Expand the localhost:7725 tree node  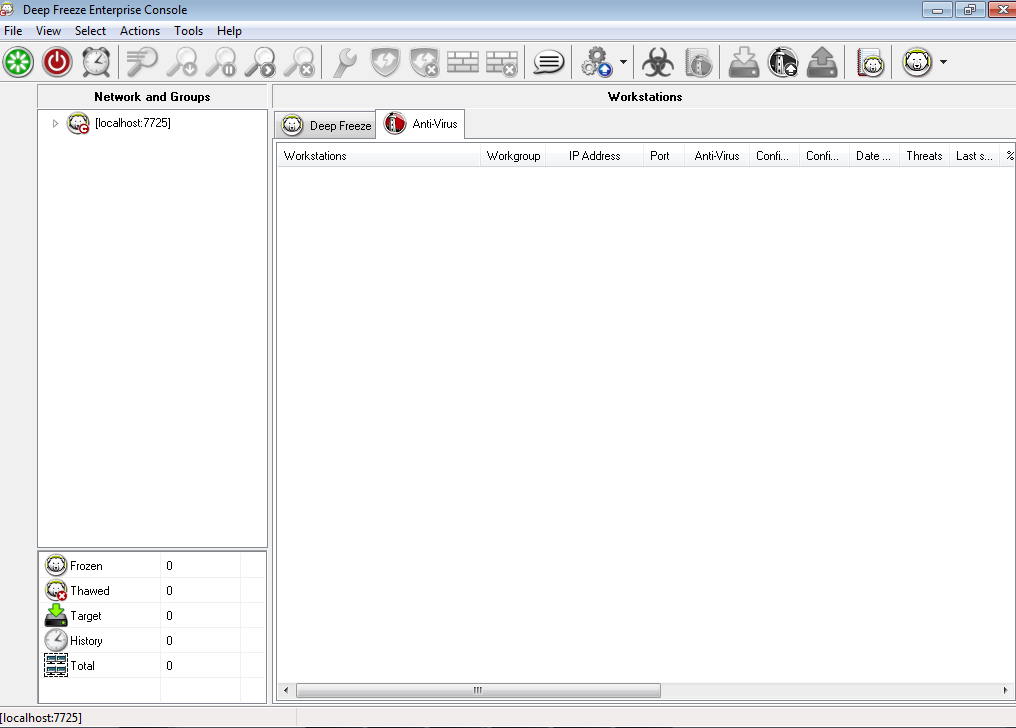point(55,124)
